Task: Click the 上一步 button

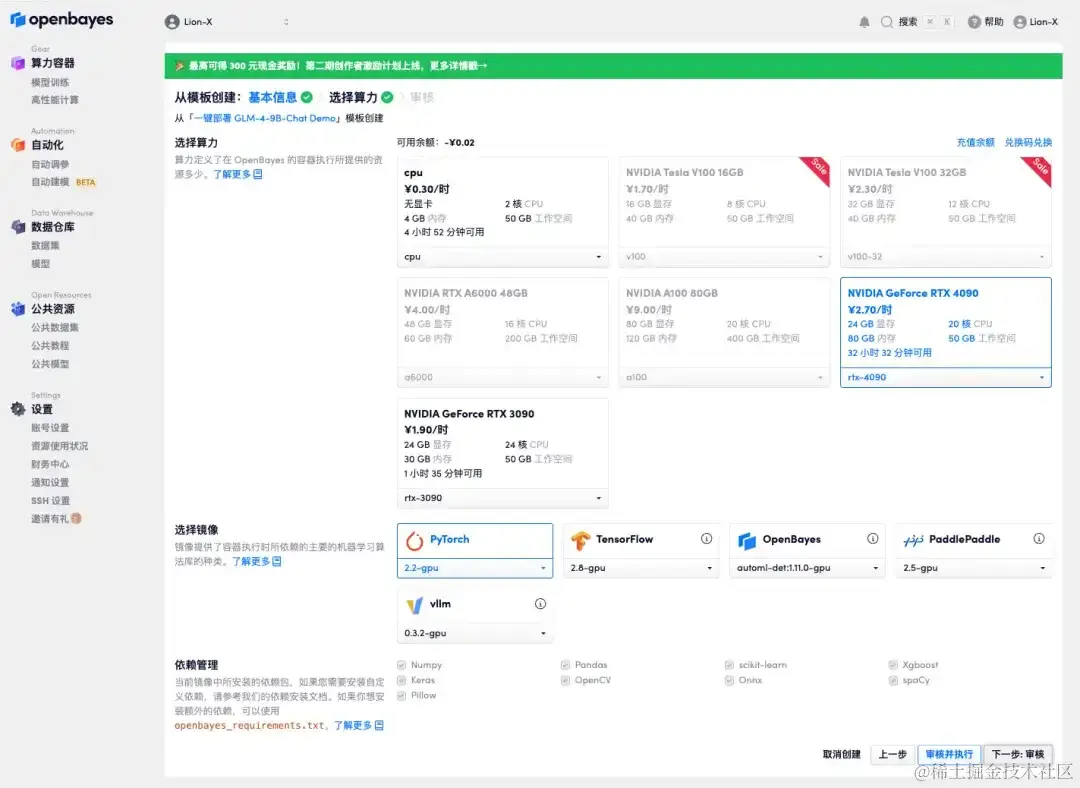Action: point(893,754)
